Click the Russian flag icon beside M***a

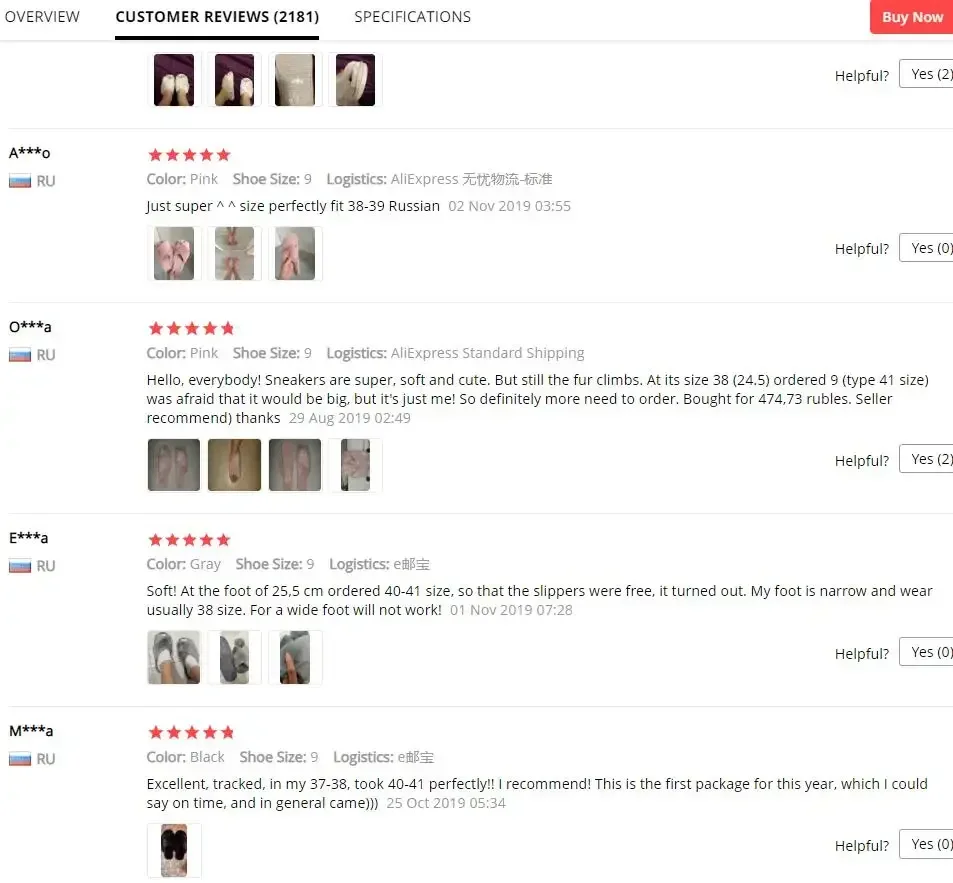(19, 759)
